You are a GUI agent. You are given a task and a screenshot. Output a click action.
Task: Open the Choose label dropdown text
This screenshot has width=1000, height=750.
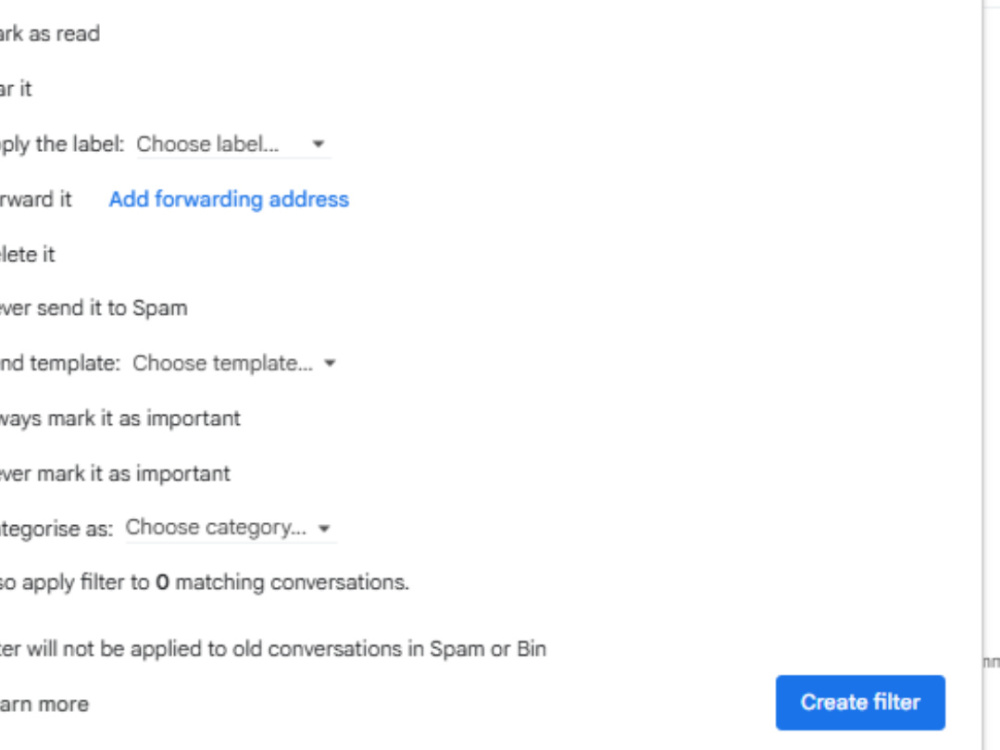pyautogui.click(x=208, y=144)
